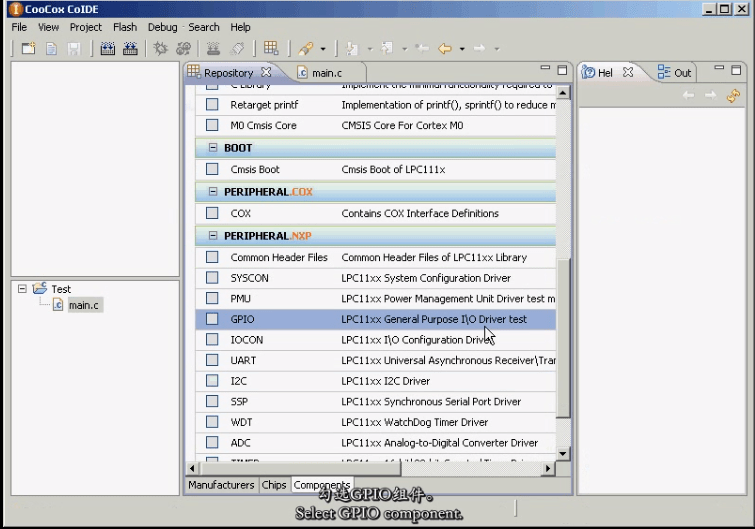Click the search flashlight toolbar icon
The height and width of the screenshot is (529, 755).
tap(306, 48)
